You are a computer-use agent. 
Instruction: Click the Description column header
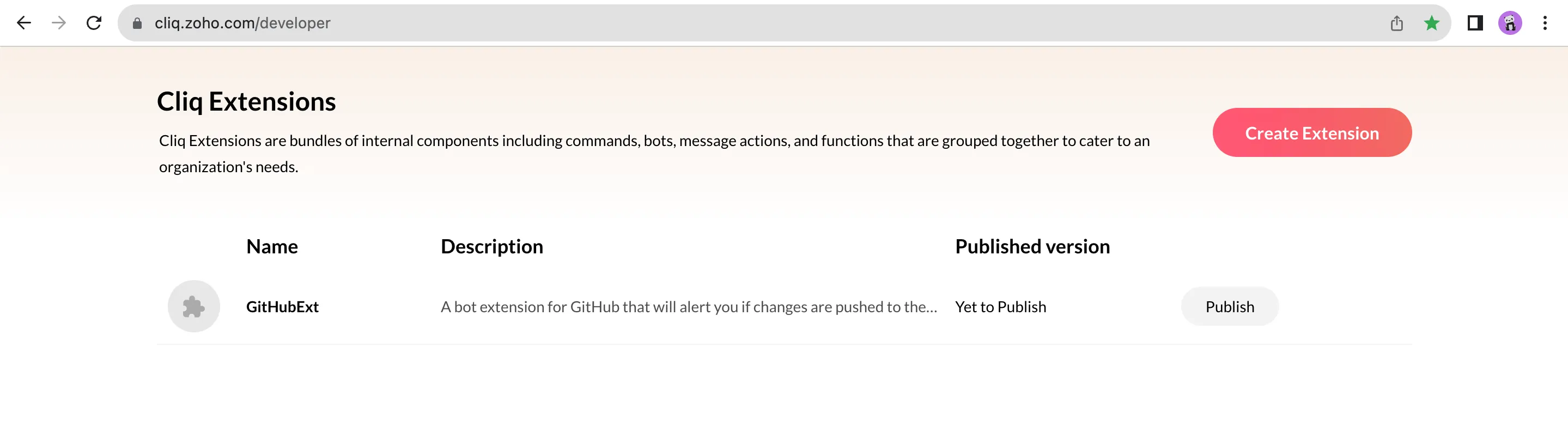point(492,246)
